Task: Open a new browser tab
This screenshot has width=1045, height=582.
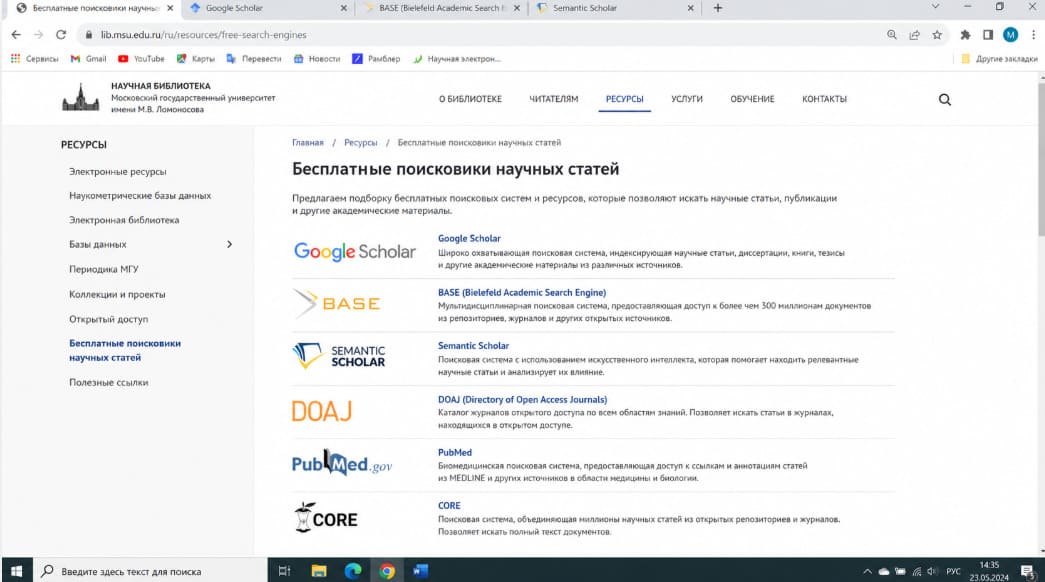Action: coord(718,8)
